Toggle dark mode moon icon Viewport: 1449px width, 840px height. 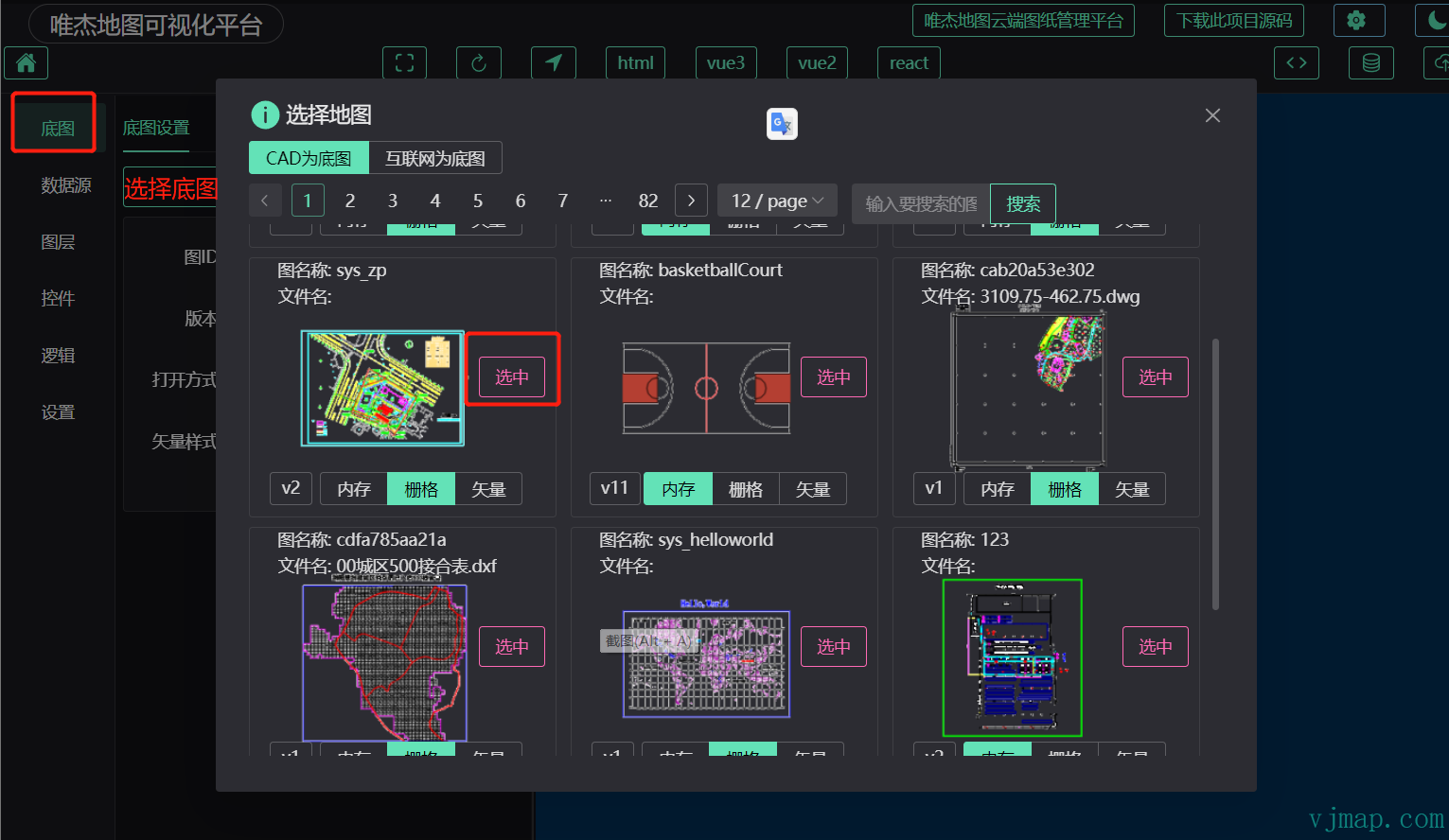click(x=1433, y=20)
